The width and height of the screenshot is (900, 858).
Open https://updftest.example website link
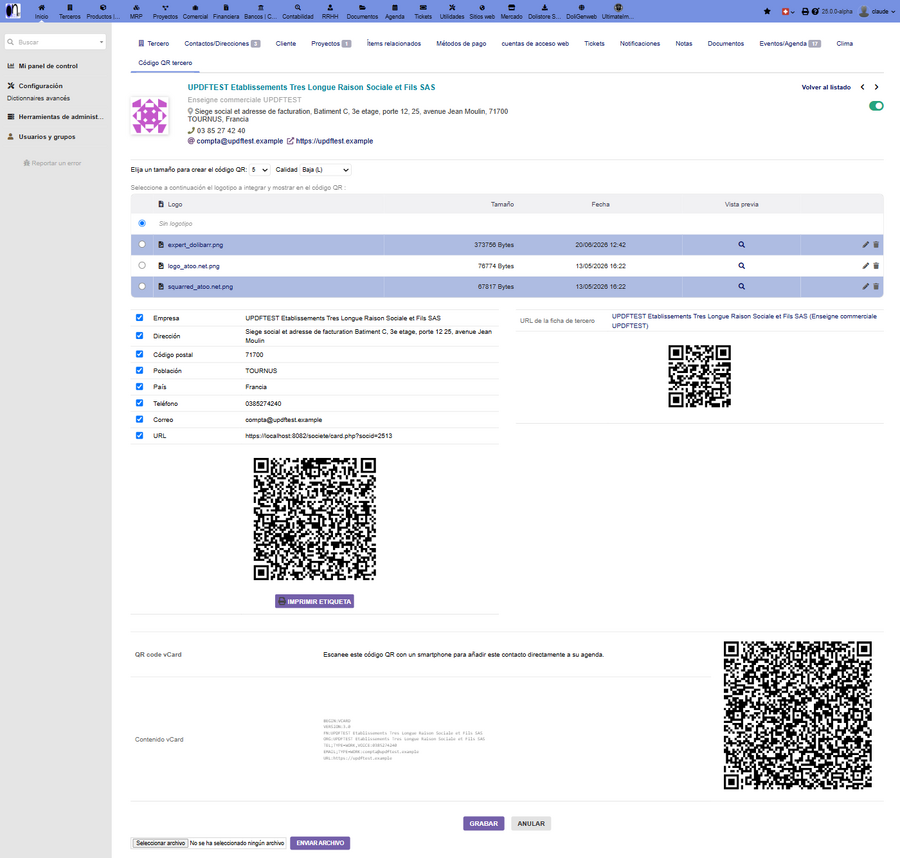point(334,141)
